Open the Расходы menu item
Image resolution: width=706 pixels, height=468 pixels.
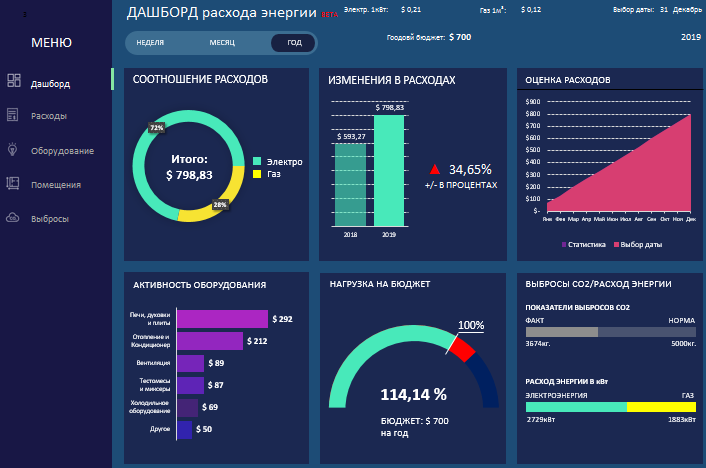click(x=49, y=116)
